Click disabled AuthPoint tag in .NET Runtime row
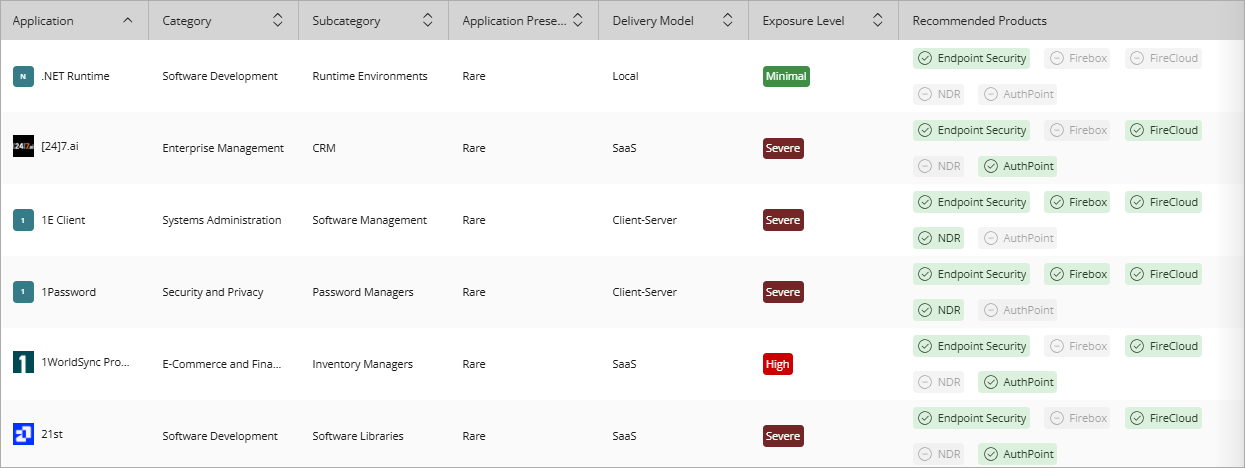 (x=1018, y=94)
